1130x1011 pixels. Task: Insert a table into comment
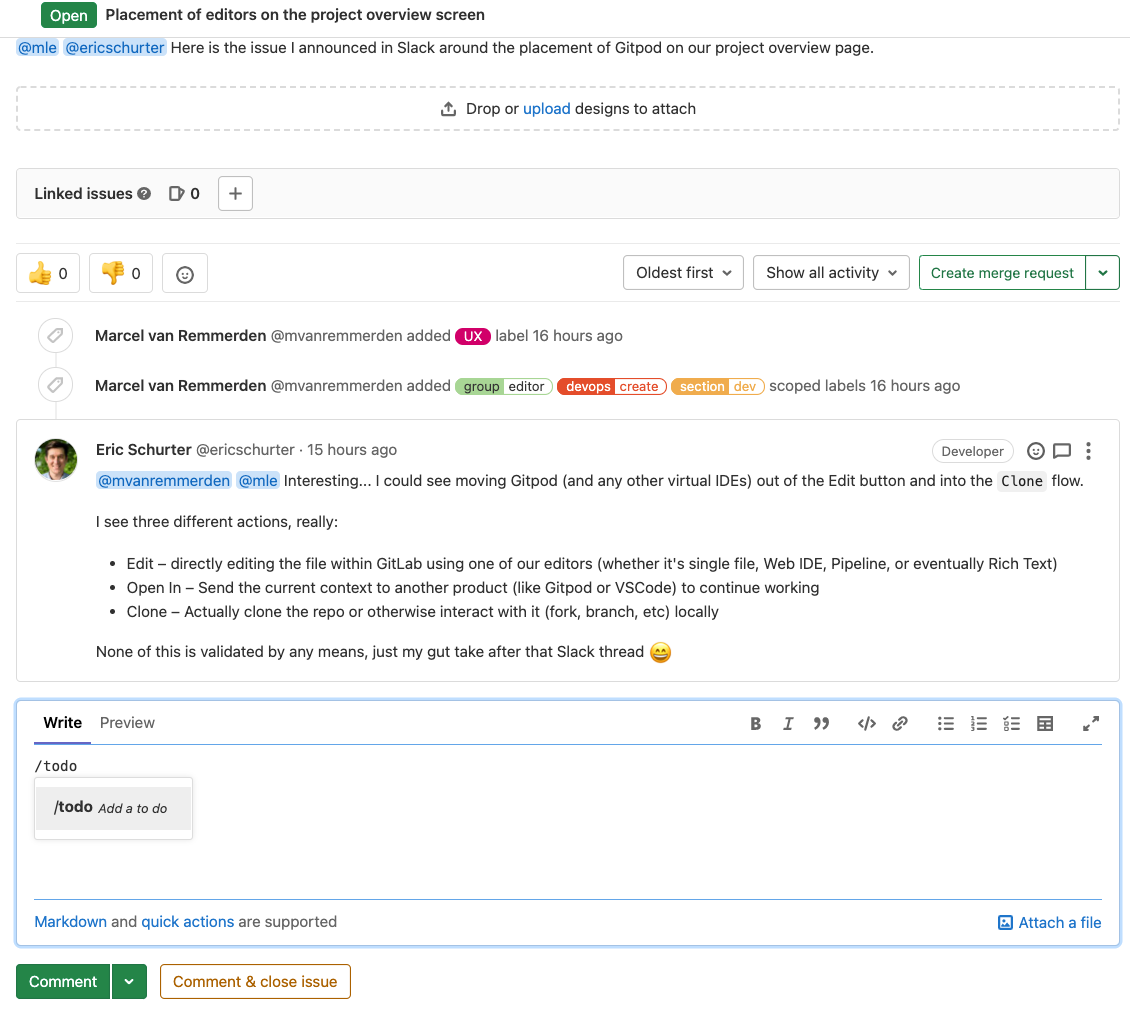click(x=1045, y=724)
